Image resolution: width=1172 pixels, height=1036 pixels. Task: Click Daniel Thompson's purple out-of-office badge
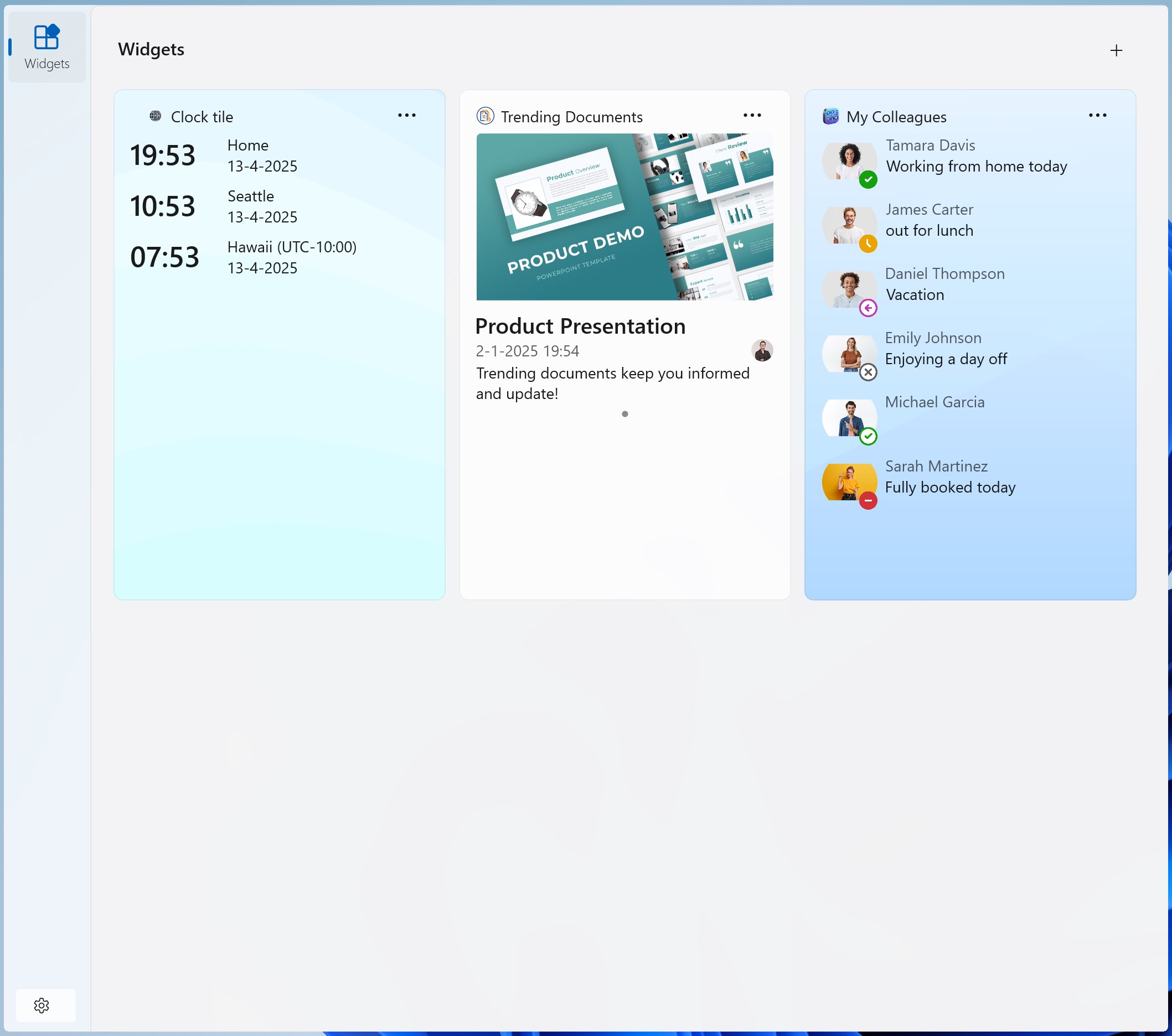pyautogui.click(x=868, y=308)
